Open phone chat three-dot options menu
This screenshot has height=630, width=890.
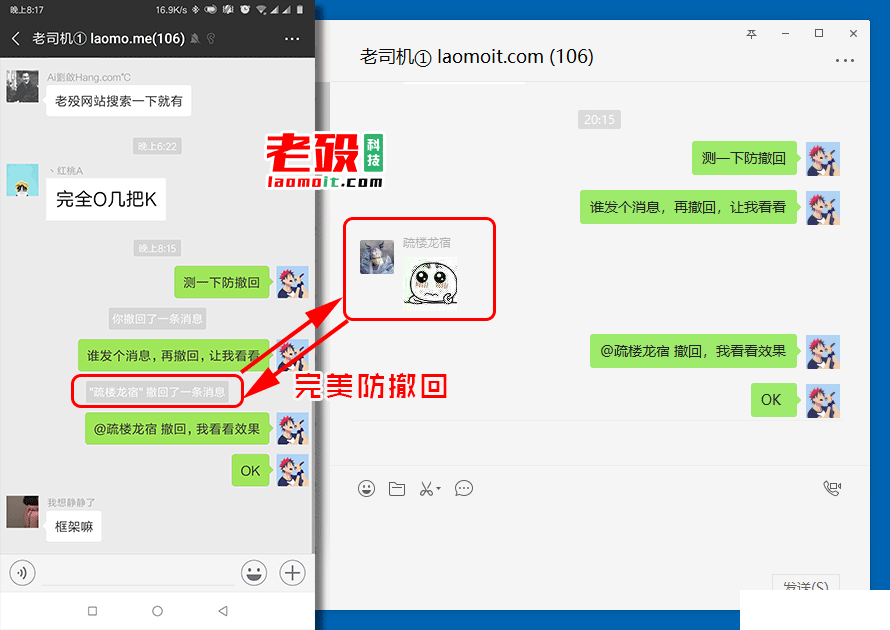pos(292,39)
